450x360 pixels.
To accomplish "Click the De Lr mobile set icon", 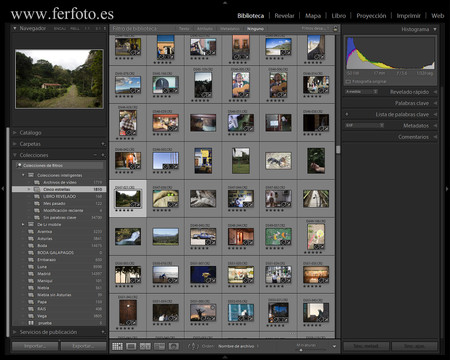I will pyautogui.click(x=31, y=224).
